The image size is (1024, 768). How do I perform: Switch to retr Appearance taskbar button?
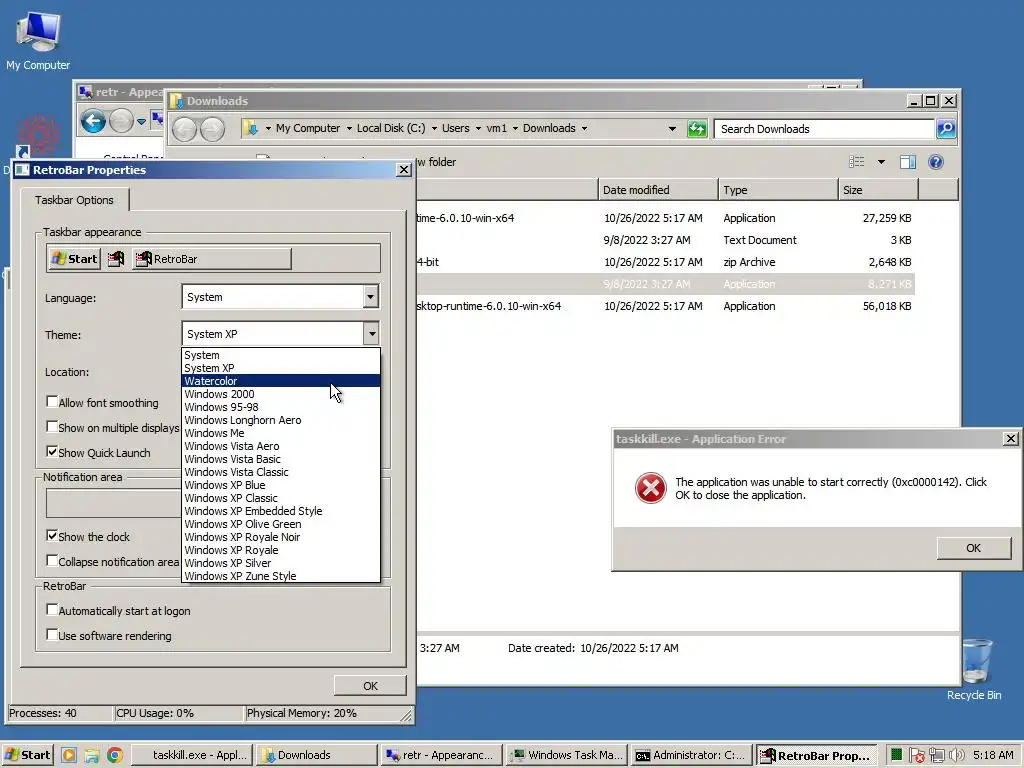pyautogui.click(x=442, y=755)
